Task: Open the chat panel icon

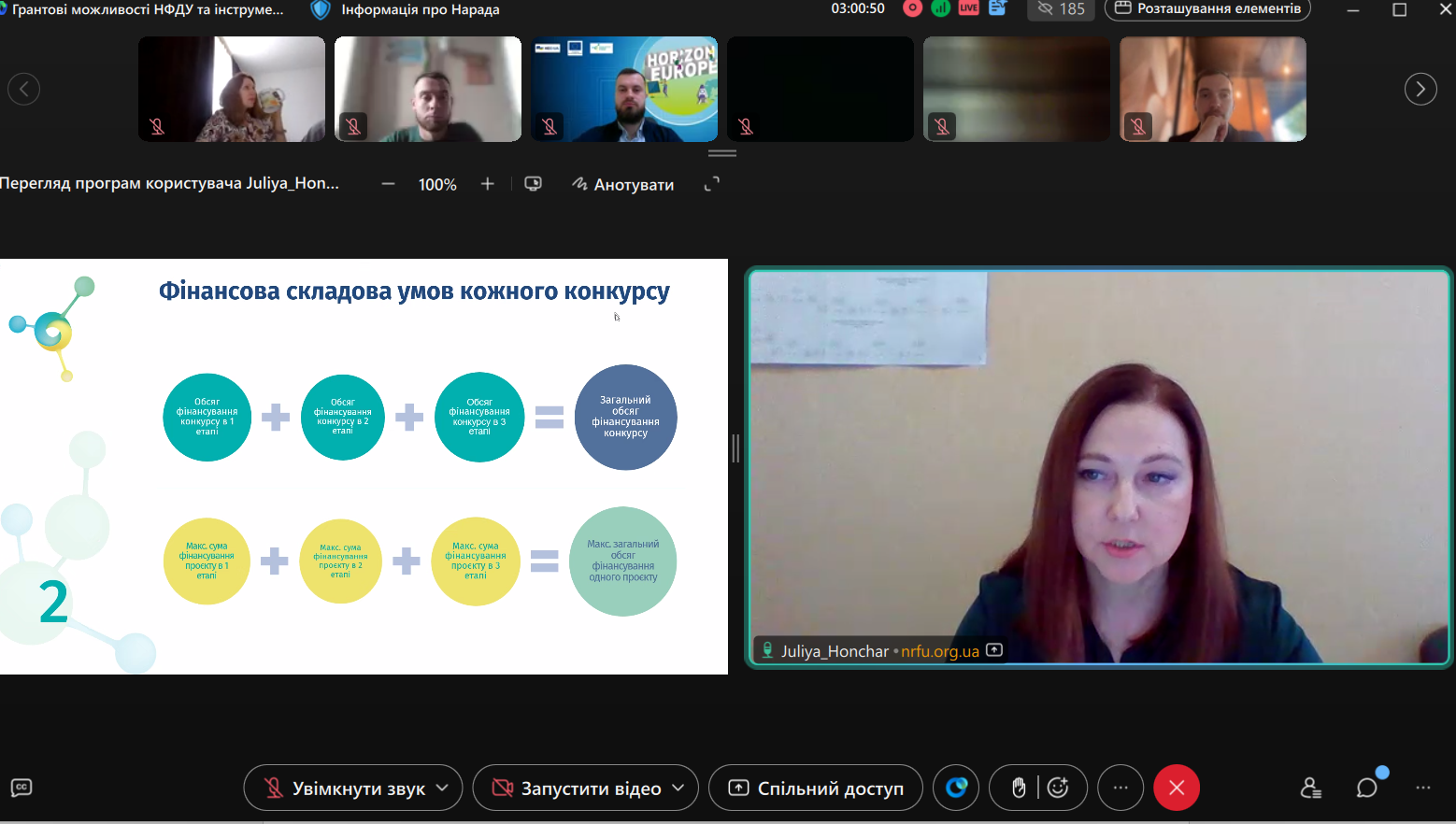Action: pyautogui.click(x=1366, y=788)
